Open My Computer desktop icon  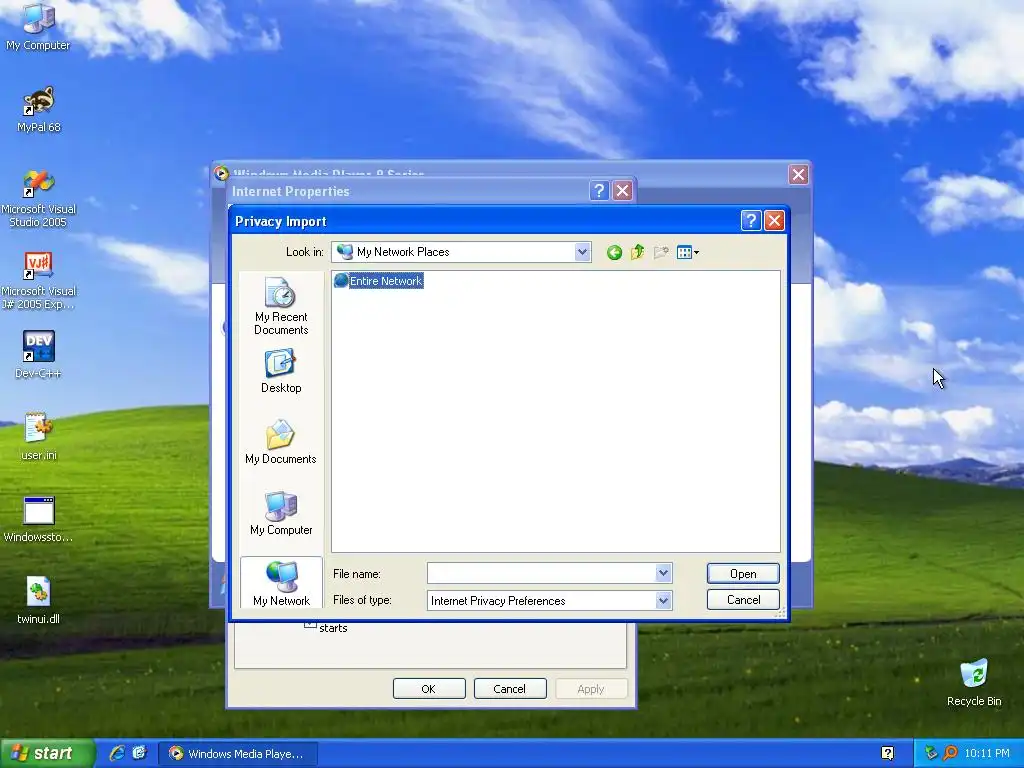[x=38, y=26]
